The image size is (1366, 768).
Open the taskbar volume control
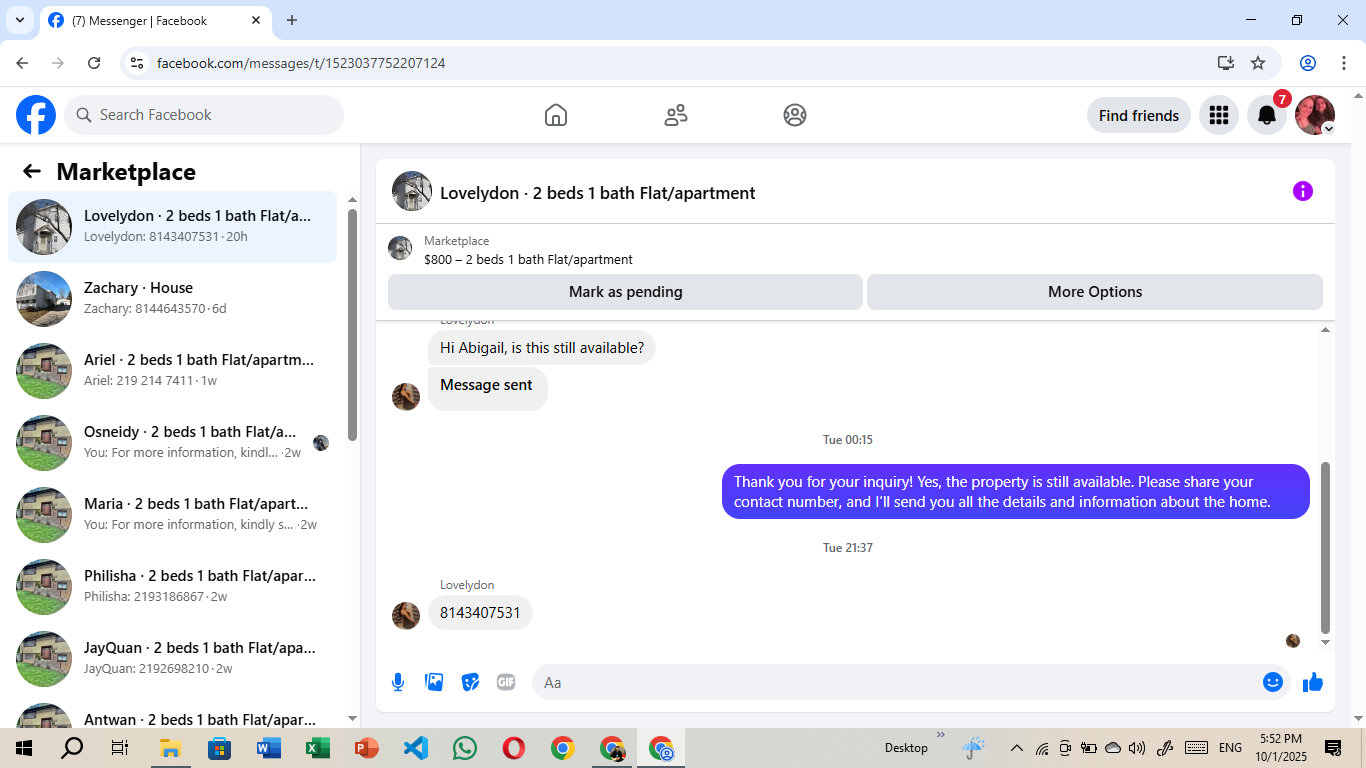[1137, 748]
